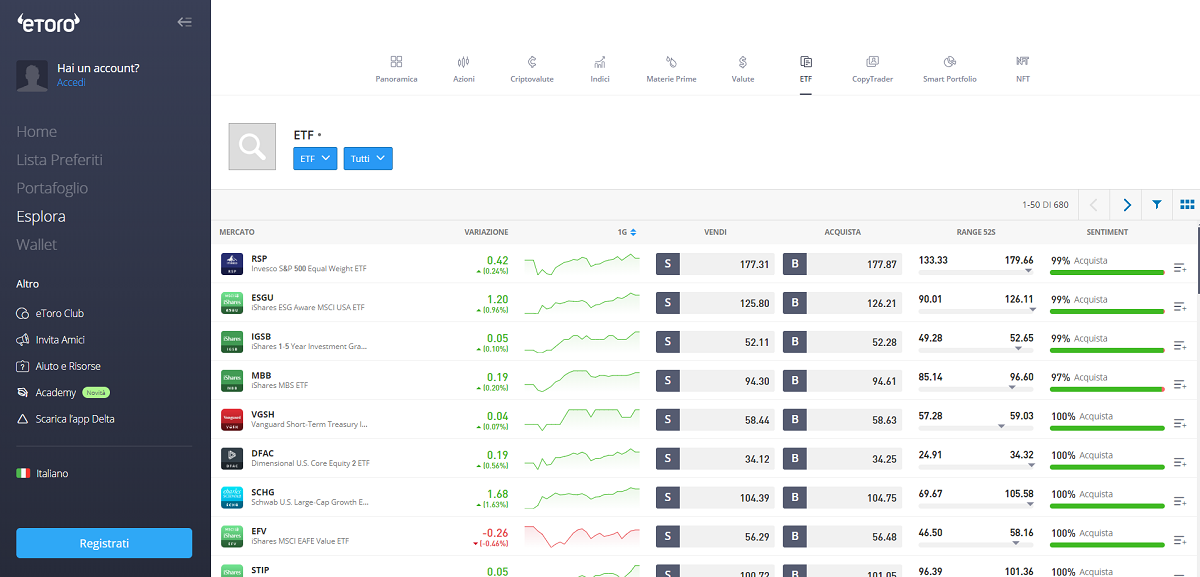Click the EFV sentiment progress bar

click(x=1108, y=544)
